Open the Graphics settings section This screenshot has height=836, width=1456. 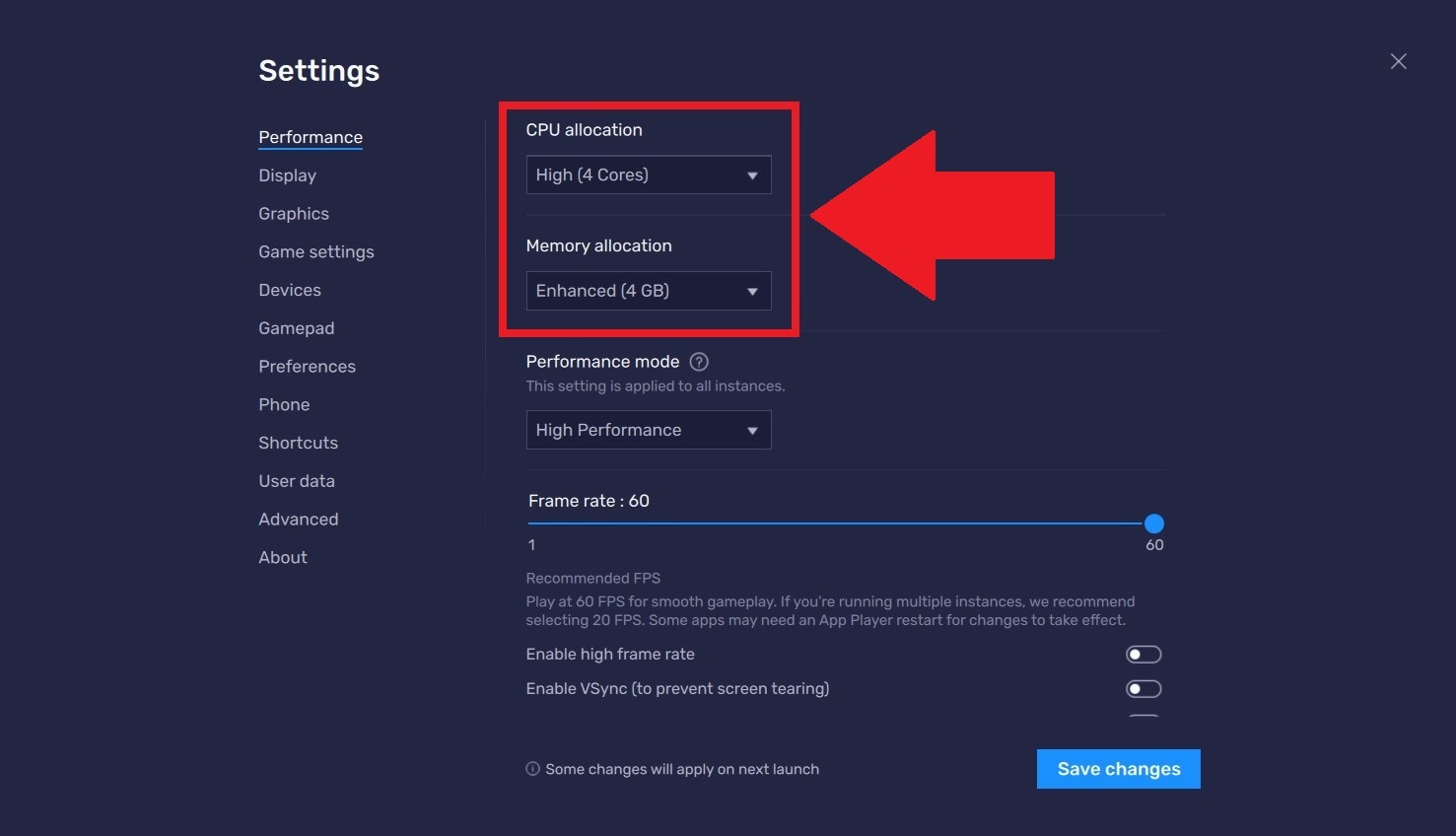point(294,214)
